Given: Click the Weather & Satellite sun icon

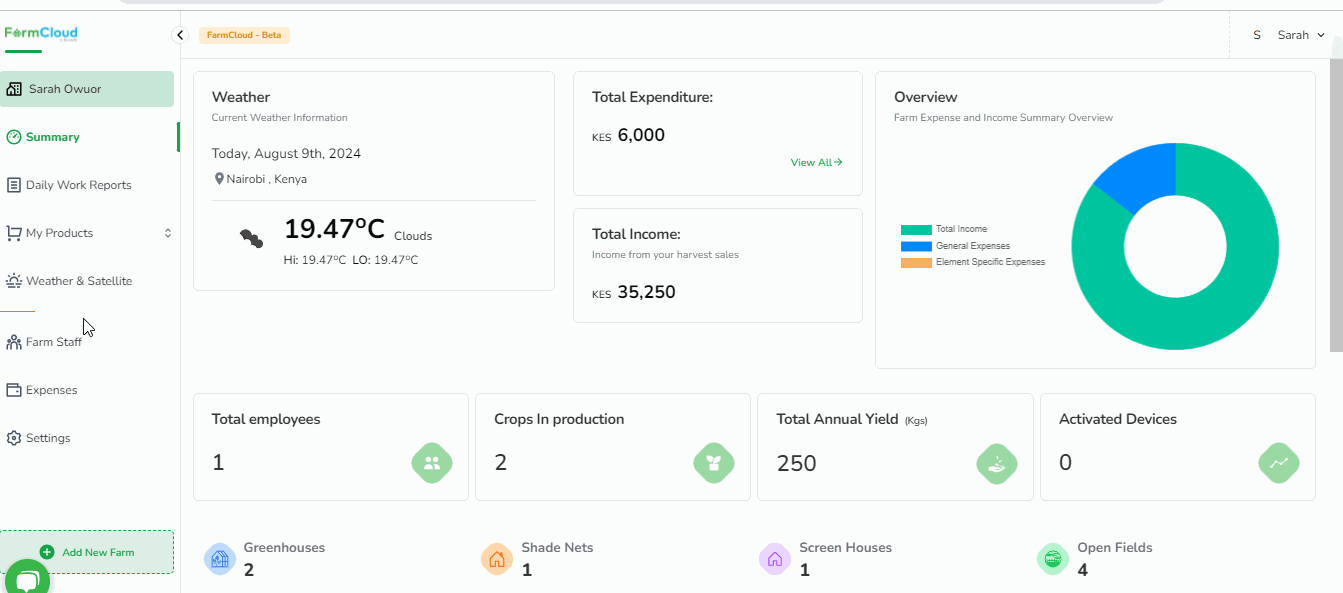Looking at the screenshot, I should (14, 281).
